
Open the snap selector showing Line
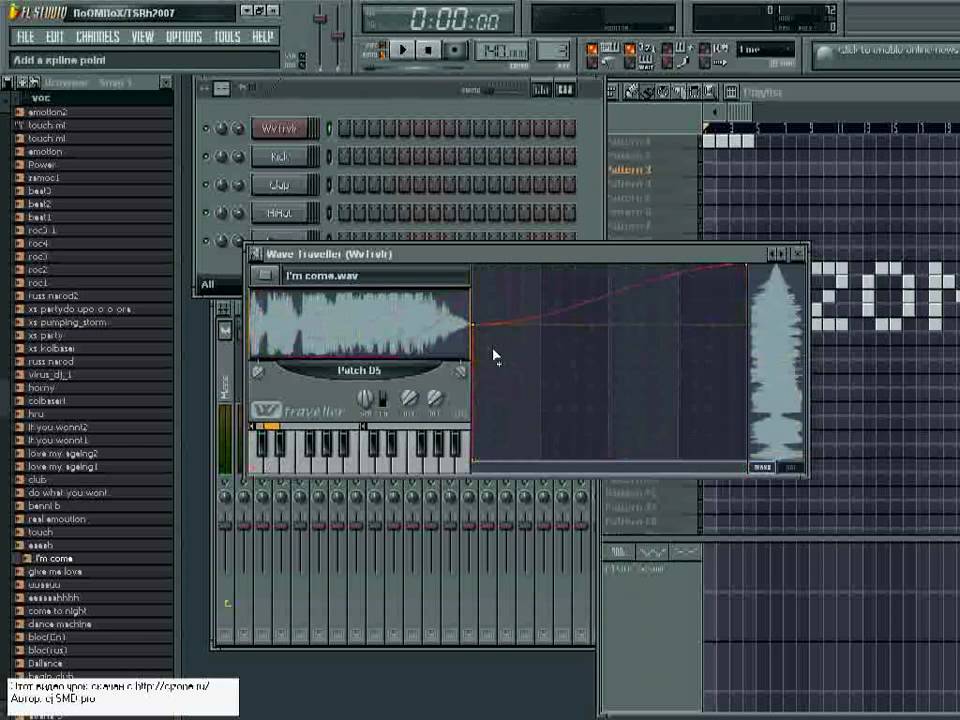pos(765,49)
